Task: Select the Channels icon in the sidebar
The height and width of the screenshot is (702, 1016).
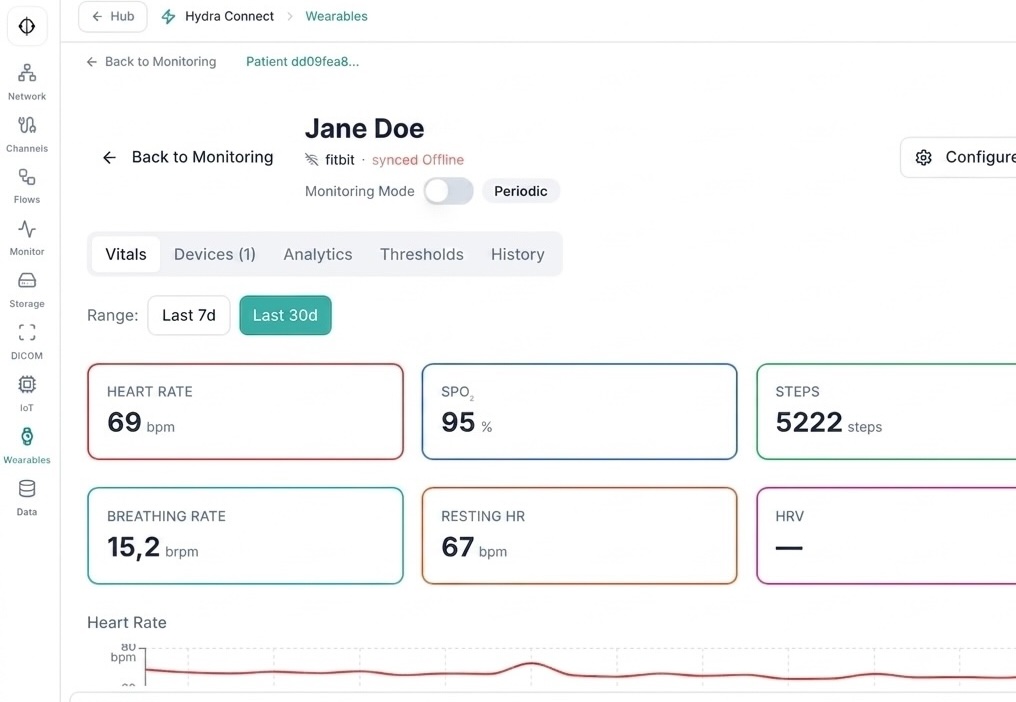Action: pos(26,127)
